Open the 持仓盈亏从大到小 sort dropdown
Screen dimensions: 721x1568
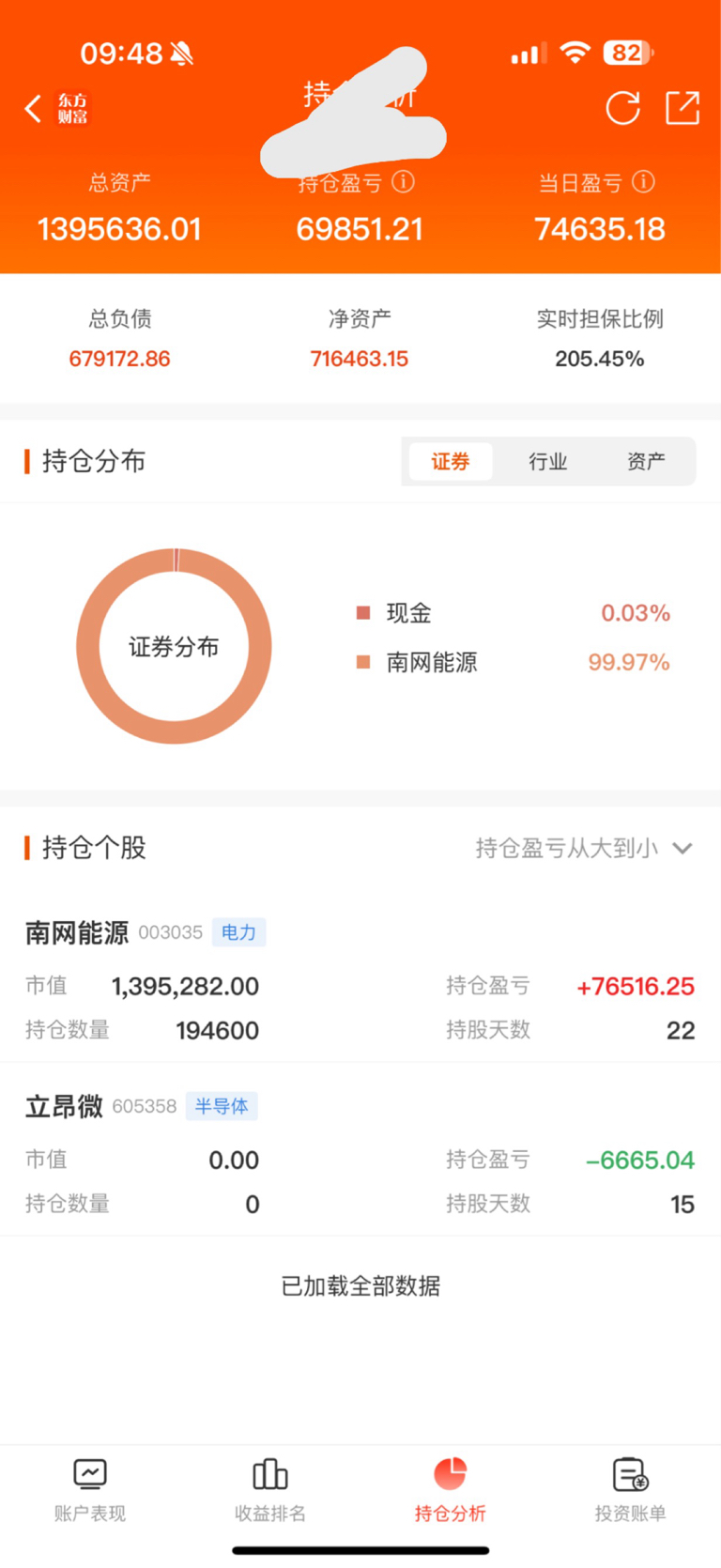point(567,848)
